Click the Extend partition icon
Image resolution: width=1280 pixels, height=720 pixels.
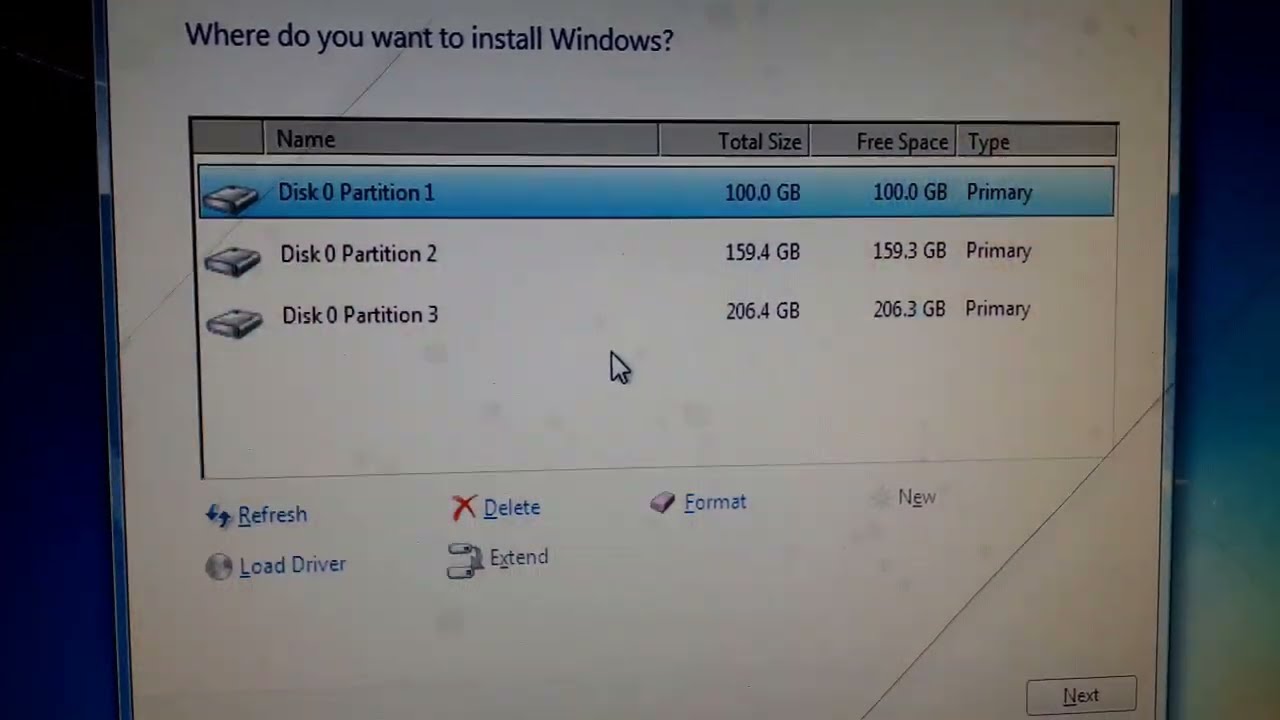point(464,561)
